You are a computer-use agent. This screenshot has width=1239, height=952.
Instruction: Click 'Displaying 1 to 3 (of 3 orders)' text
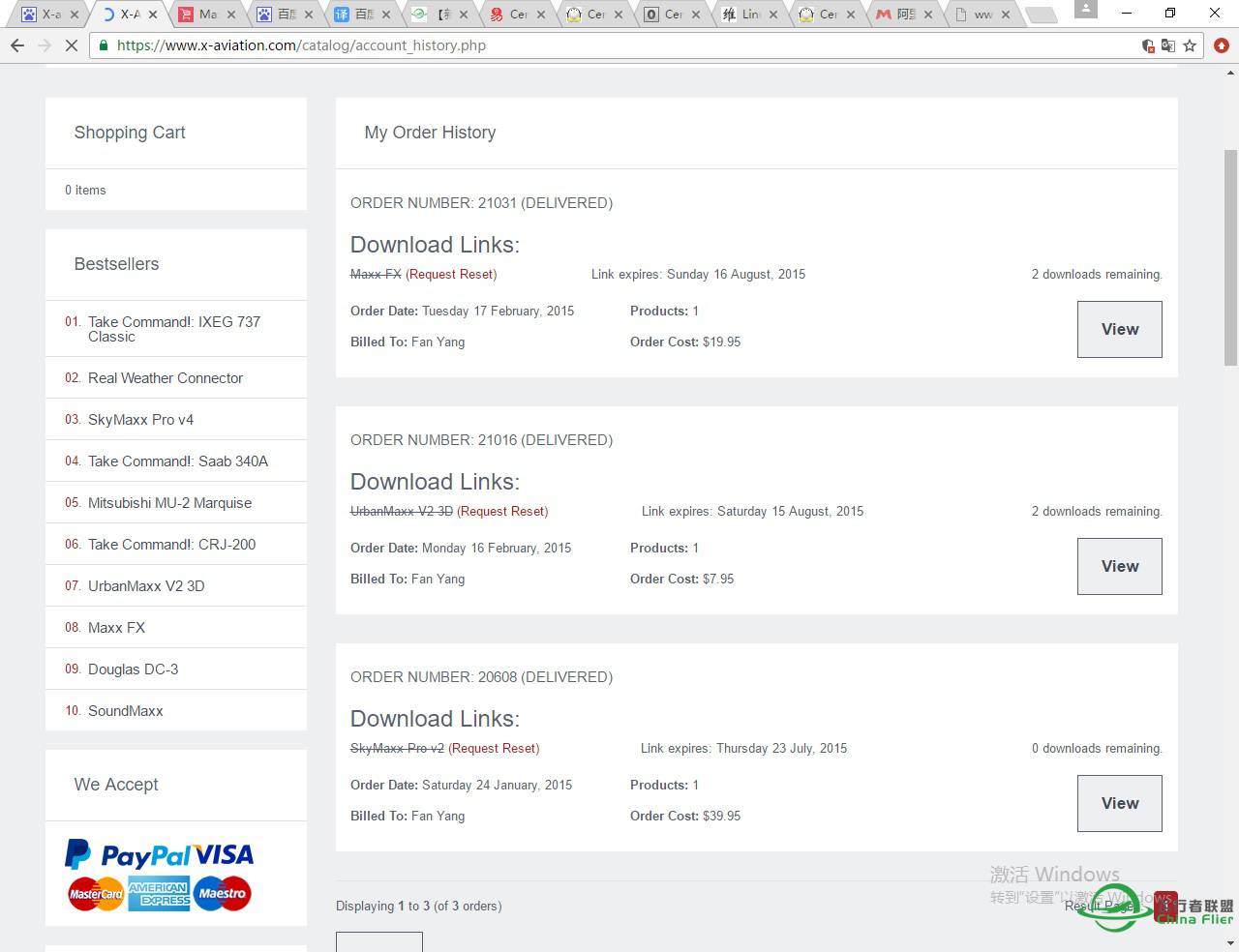pyautogui.click(x=418, y=907)
